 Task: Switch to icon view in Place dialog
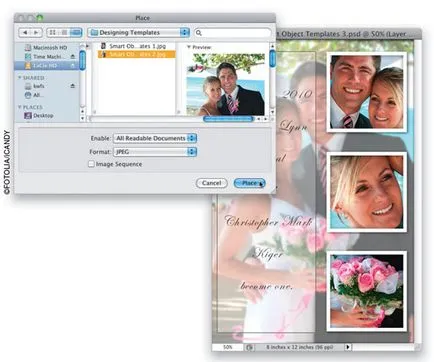52,32
